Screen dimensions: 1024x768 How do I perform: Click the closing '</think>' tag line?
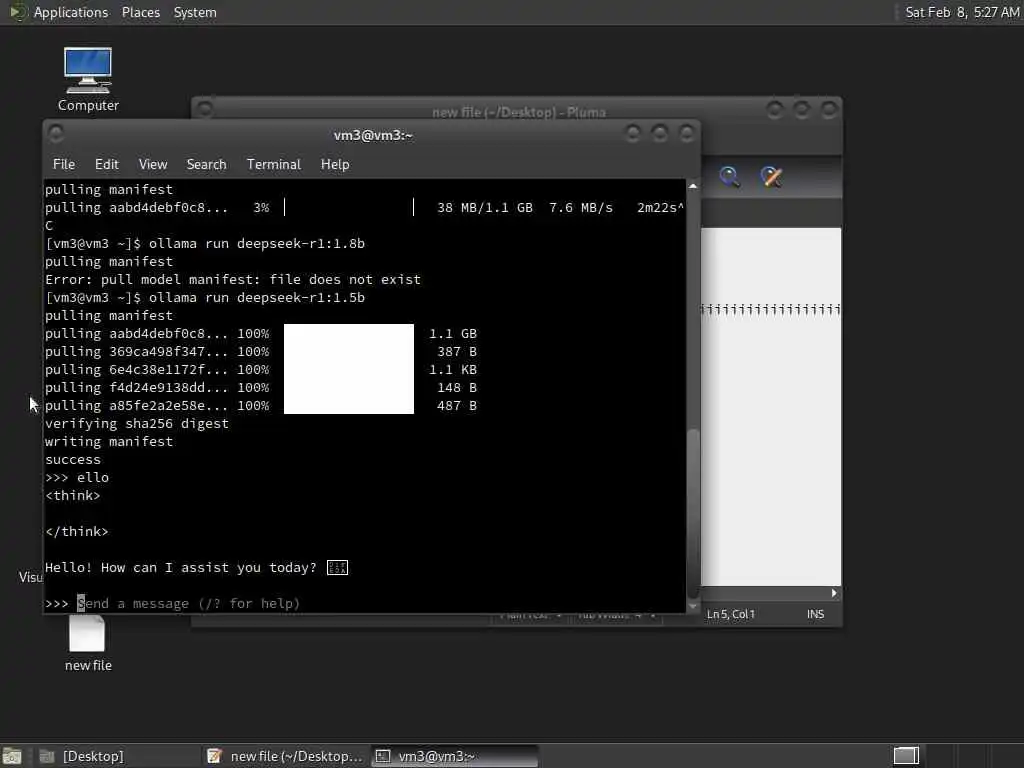(x=76, y=532)
